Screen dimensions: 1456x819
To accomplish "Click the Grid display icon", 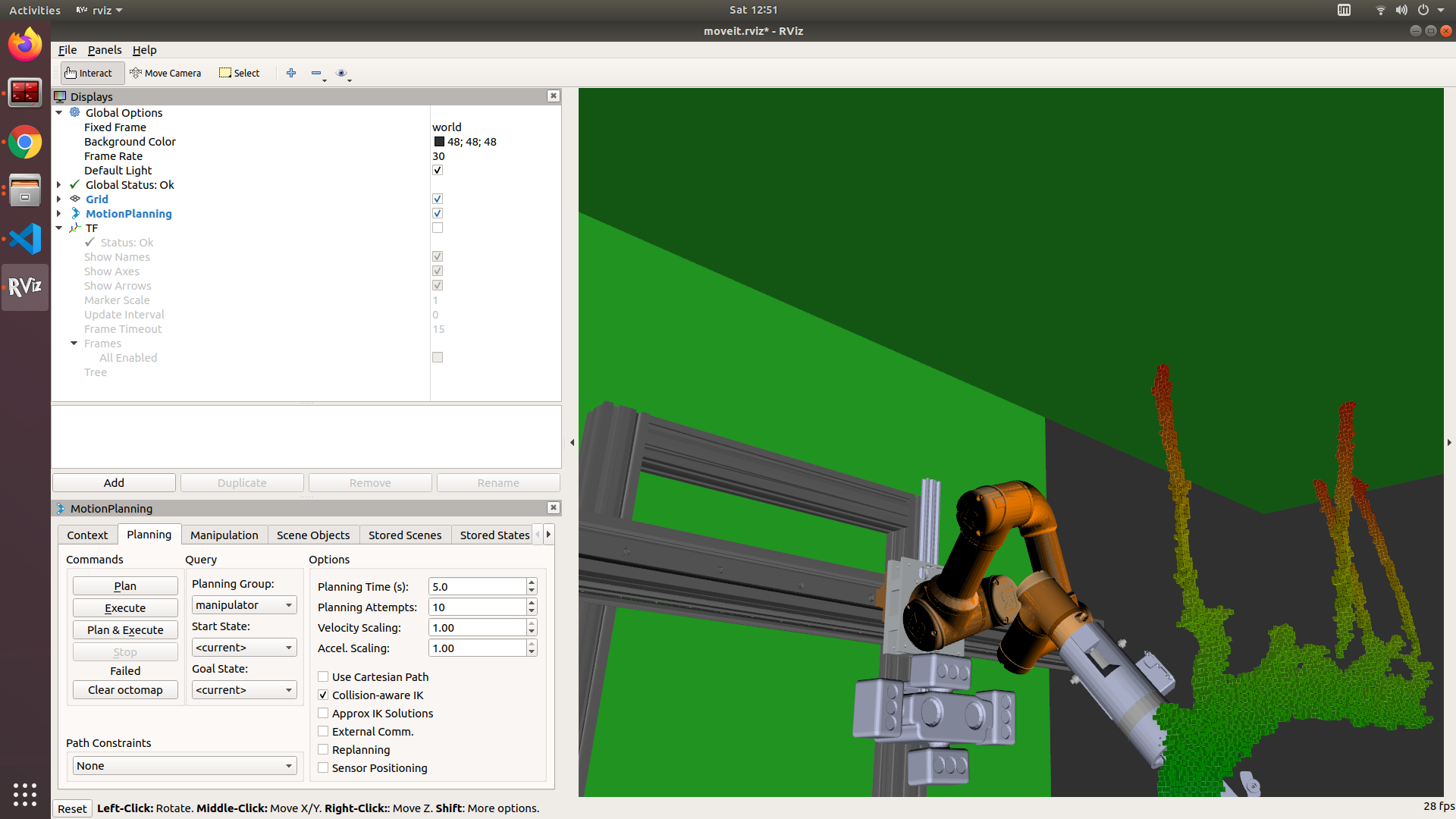I will click(75, 199).
